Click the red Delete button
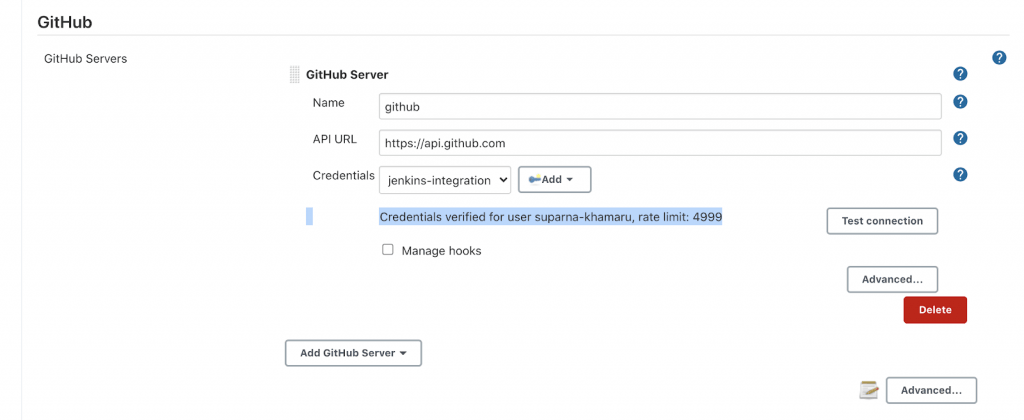The image size is (1024, 420). (x=934, y=310)
